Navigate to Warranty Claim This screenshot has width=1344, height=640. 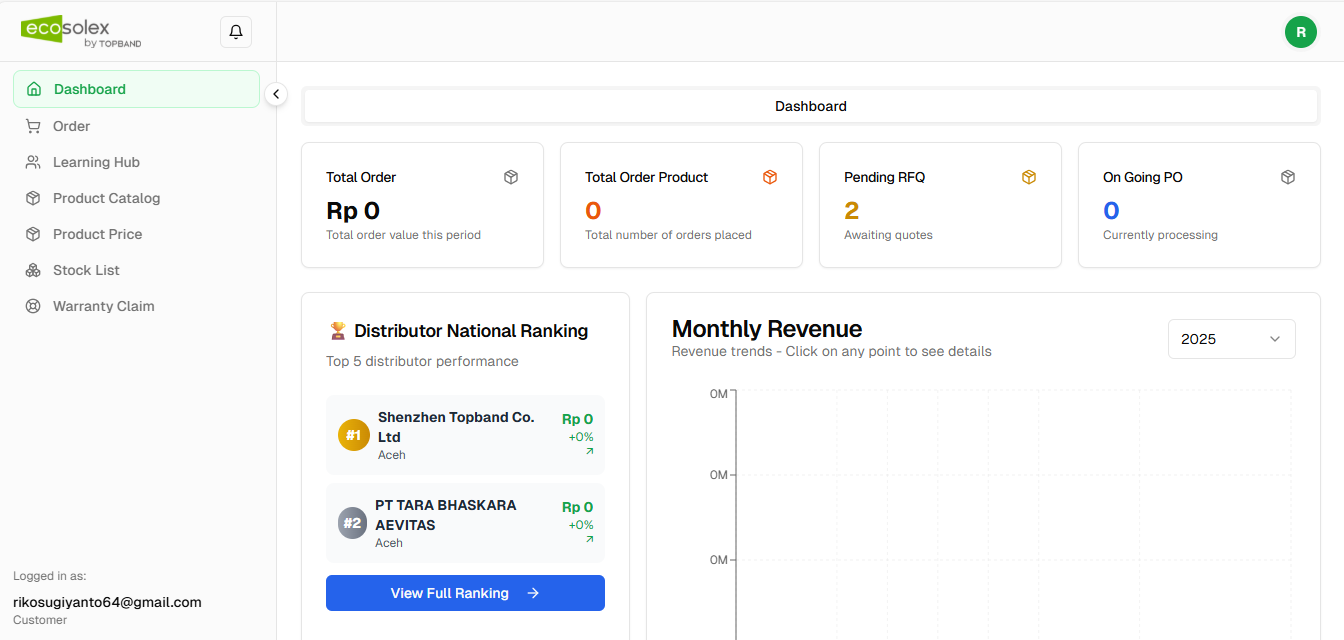103,306
